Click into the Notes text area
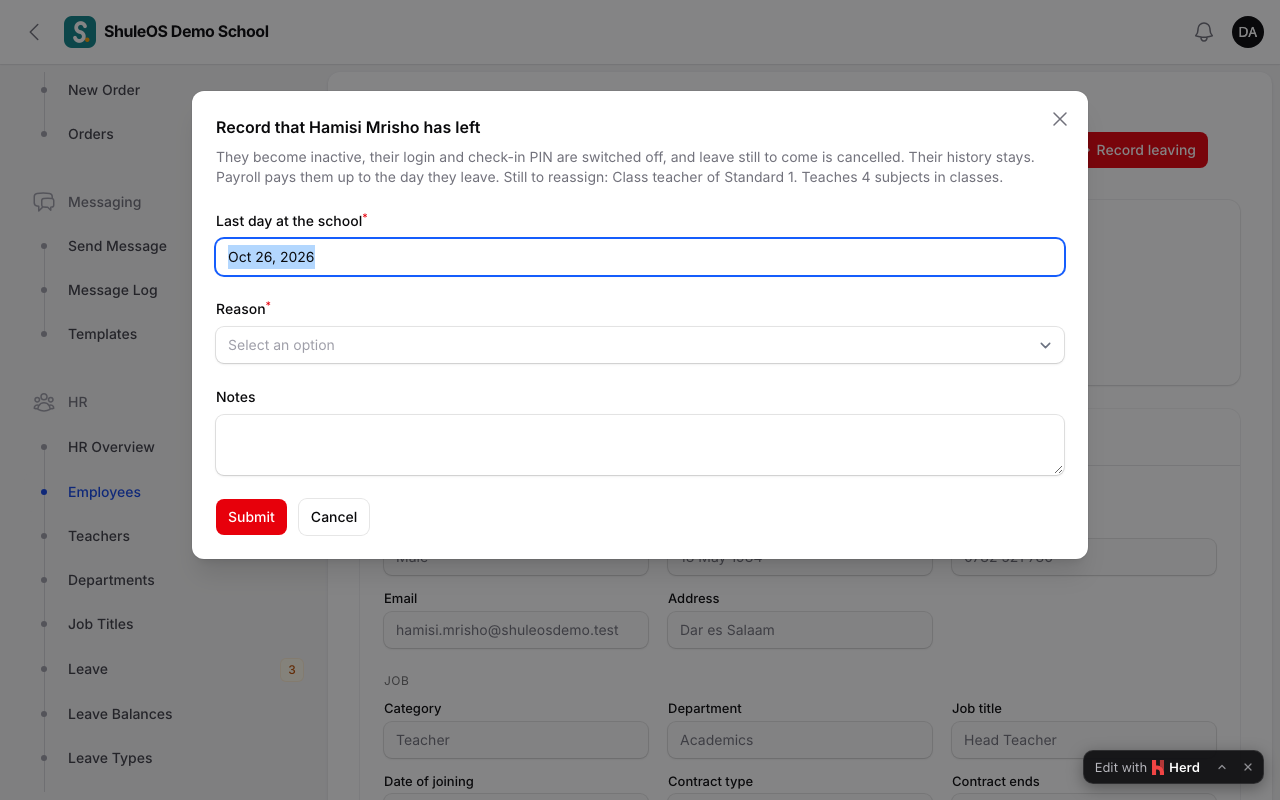This screenshot has height=800, width=1280. coord(640,445)
